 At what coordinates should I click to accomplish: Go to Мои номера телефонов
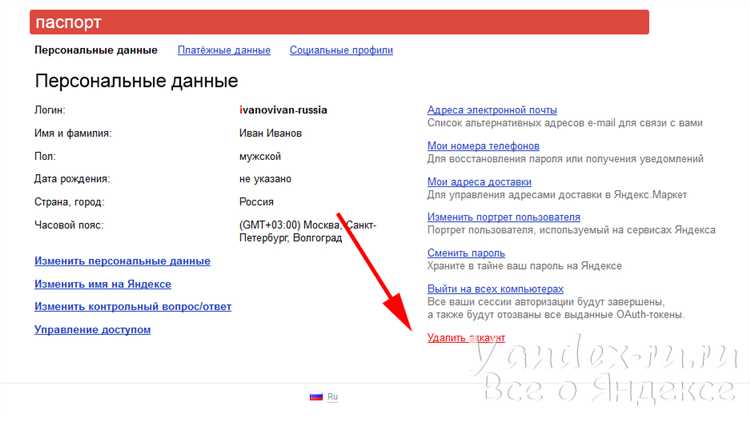point(483,146)
